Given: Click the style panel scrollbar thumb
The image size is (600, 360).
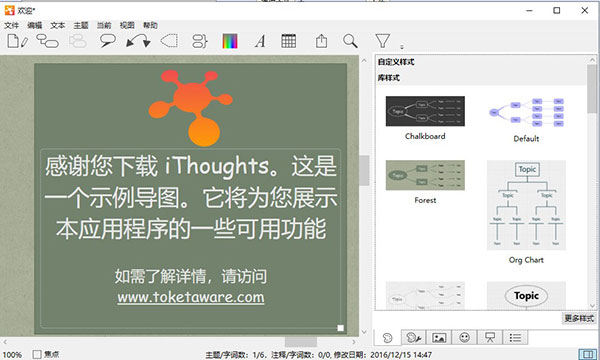Looking at the screenshot, I should click(x=592, y=89).
